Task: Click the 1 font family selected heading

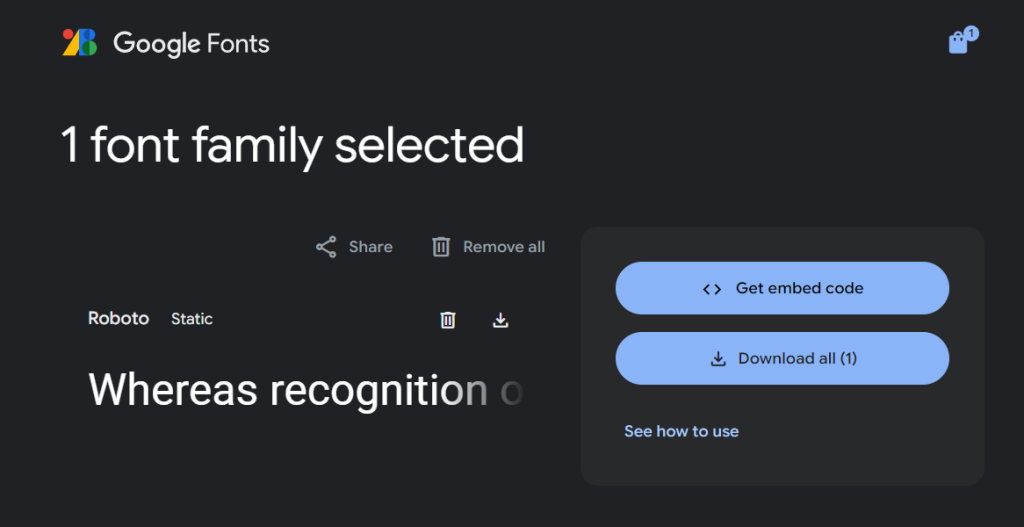Action: (x=292, y=146)
